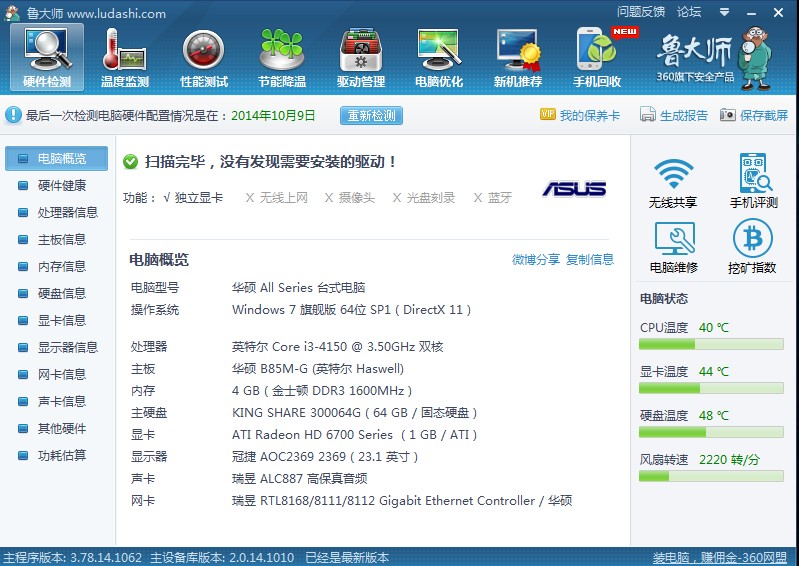Open 新机推荐 new PC recommendations
Screen dimensions: 799x566
[518, 57]
